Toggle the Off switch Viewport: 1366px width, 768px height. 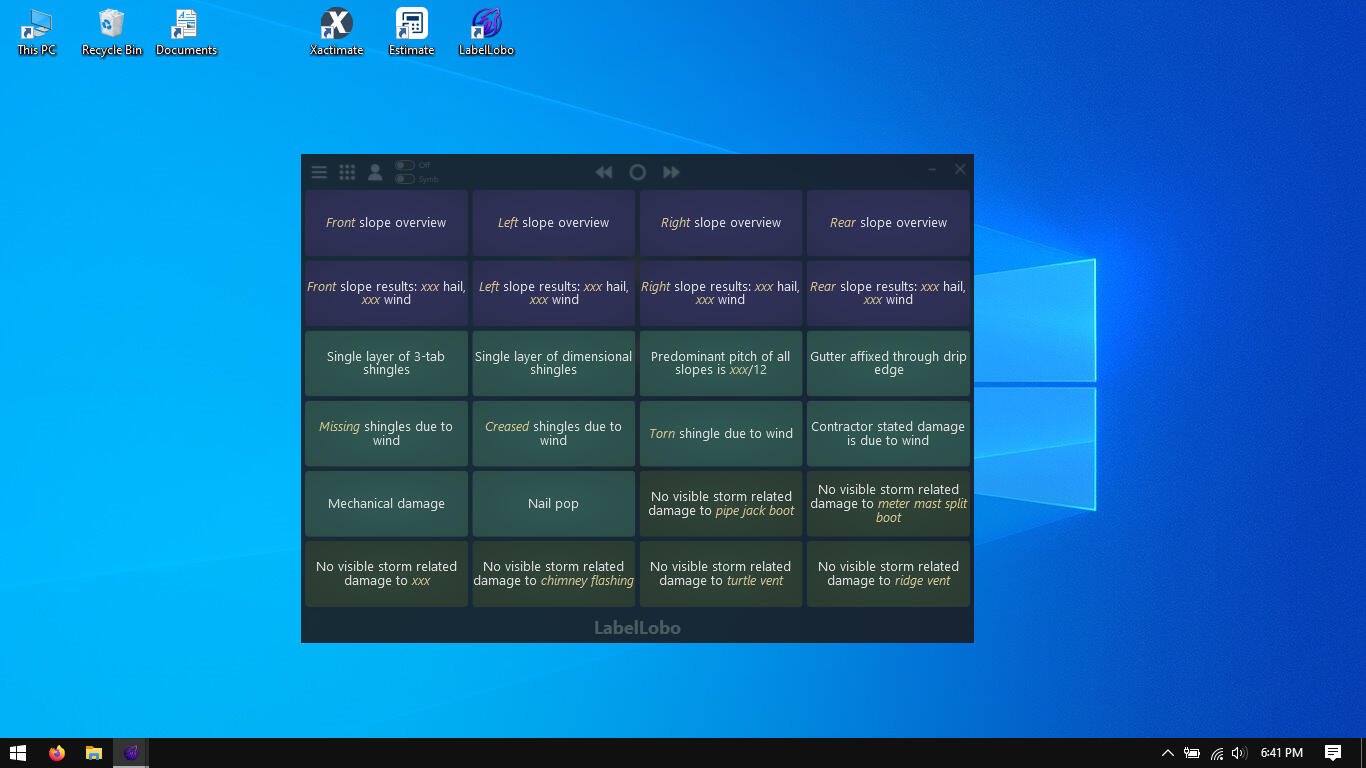405,165
